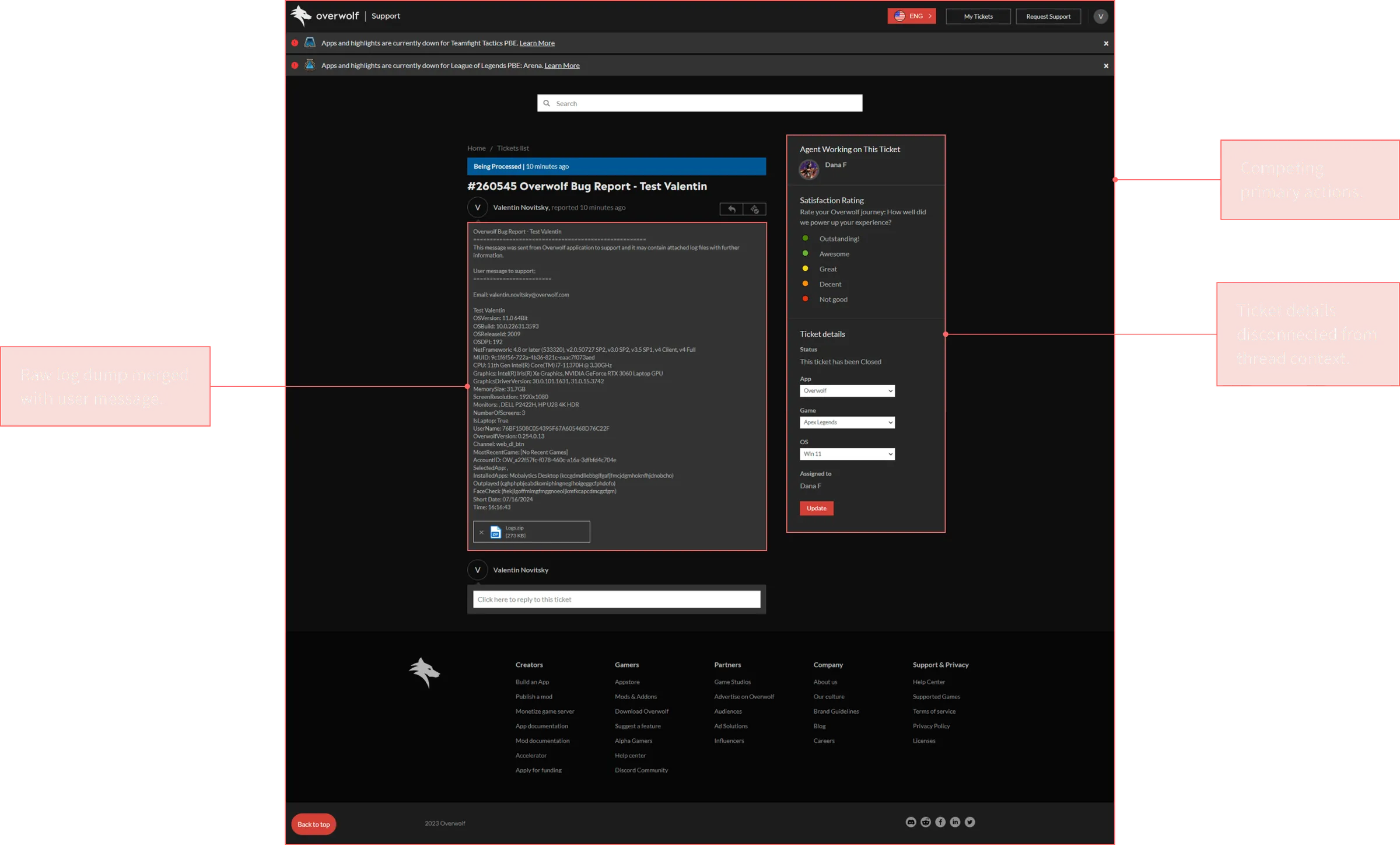Click the Teamfight Tactics game icon
The image size is (1400, 845).
[310, 43]
